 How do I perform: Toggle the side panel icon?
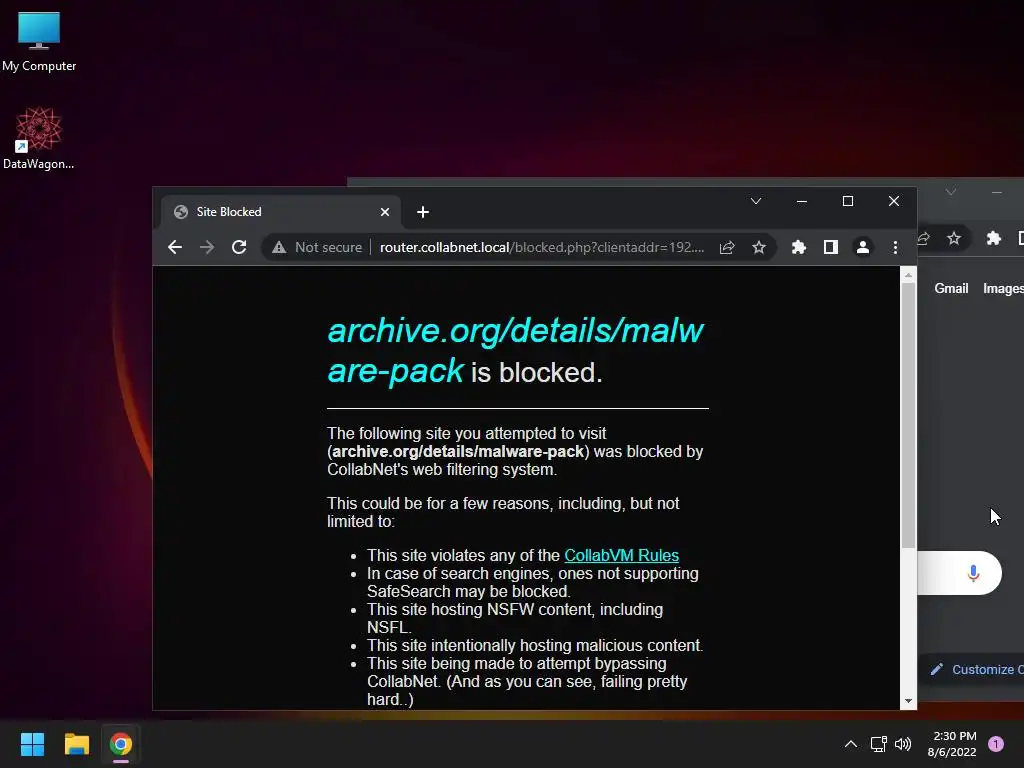(830, 247)
